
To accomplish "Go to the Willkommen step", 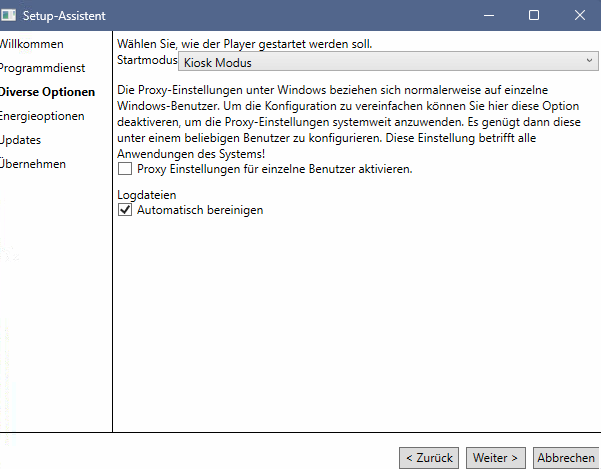I will [x=31, y=44].
